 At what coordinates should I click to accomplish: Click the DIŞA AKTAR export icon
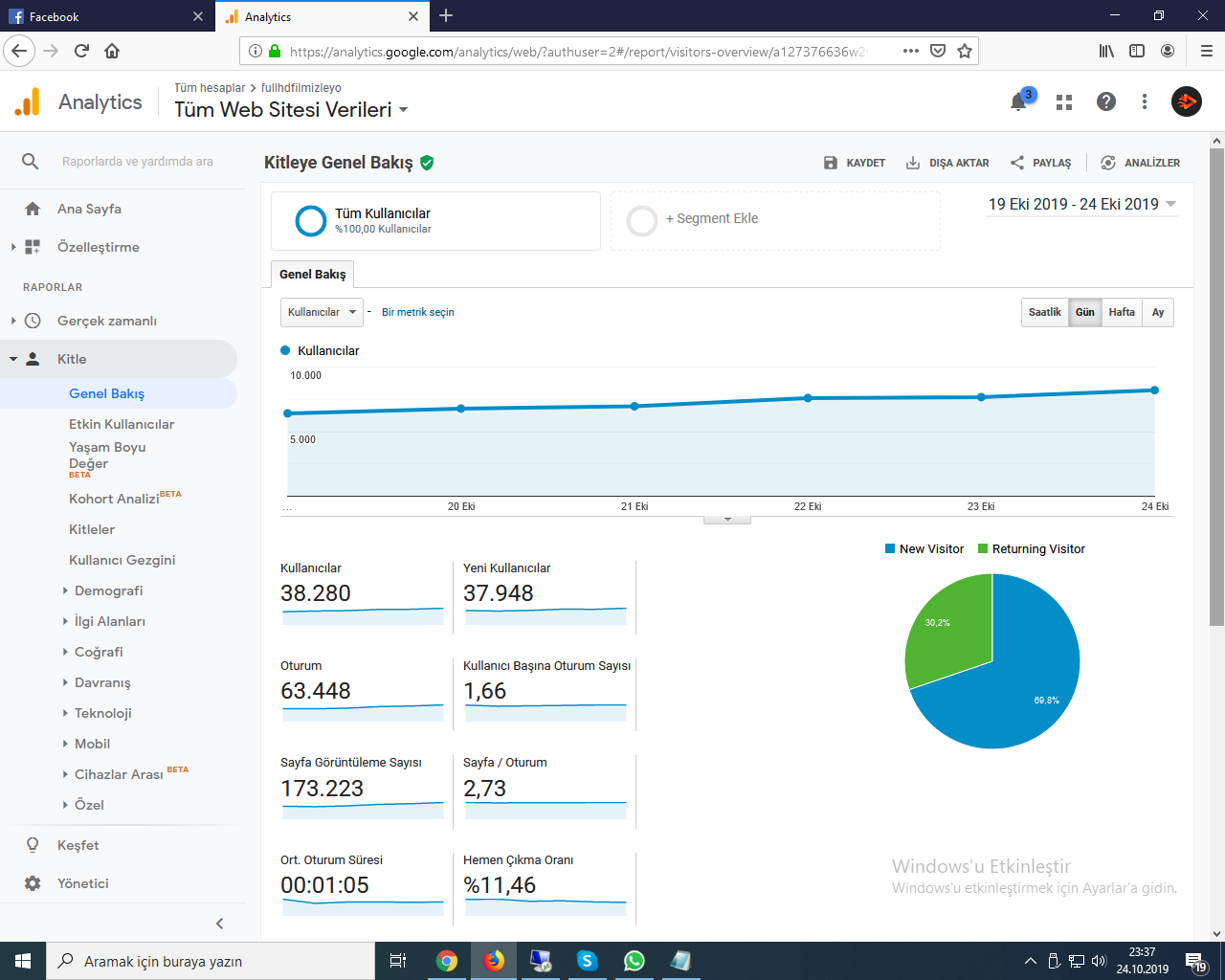click(x=913, y=163)
